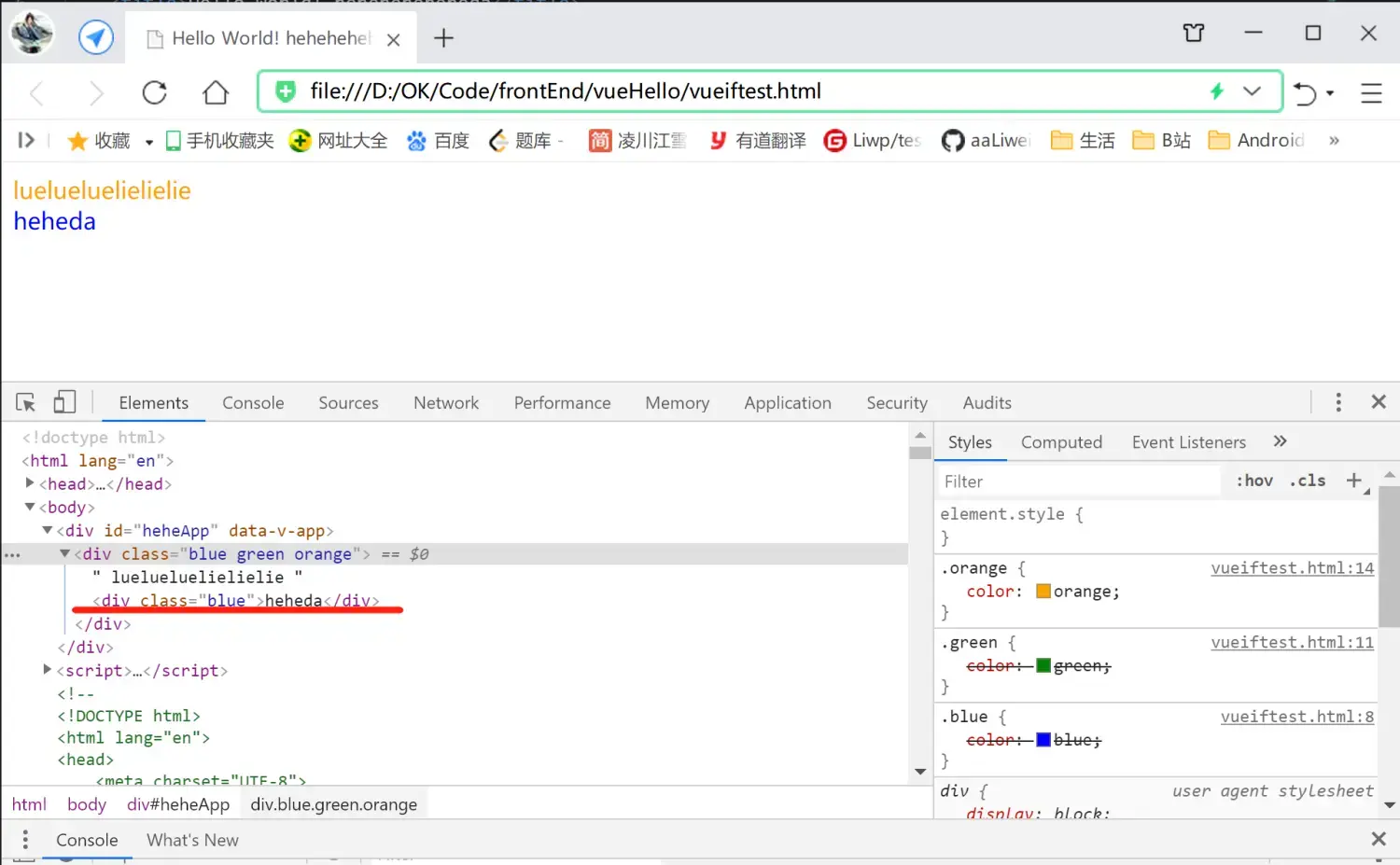Collapse the div id heheApp node
Viewport: 1400px width, 865px height.
(x=47, y=530)
